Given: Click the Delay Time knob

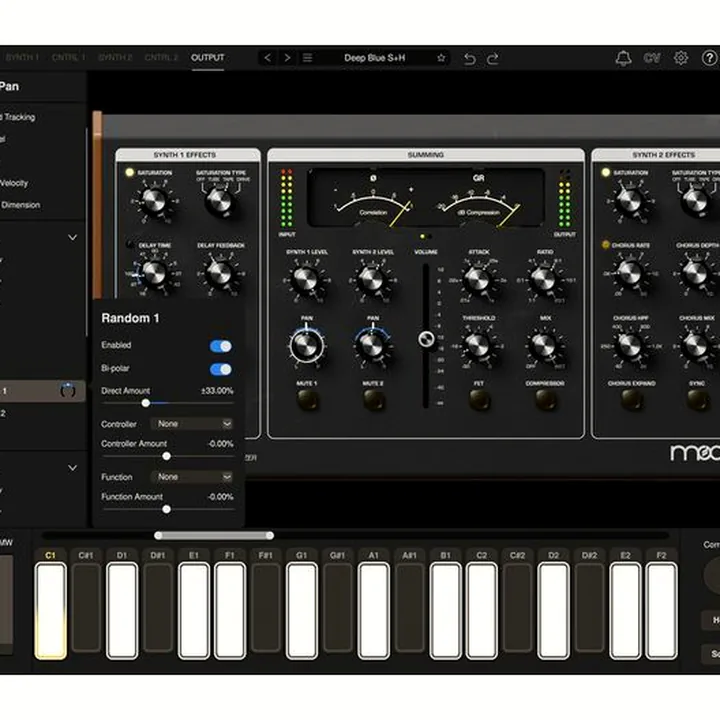Looking at the screenshot, I should click(154, 274).
